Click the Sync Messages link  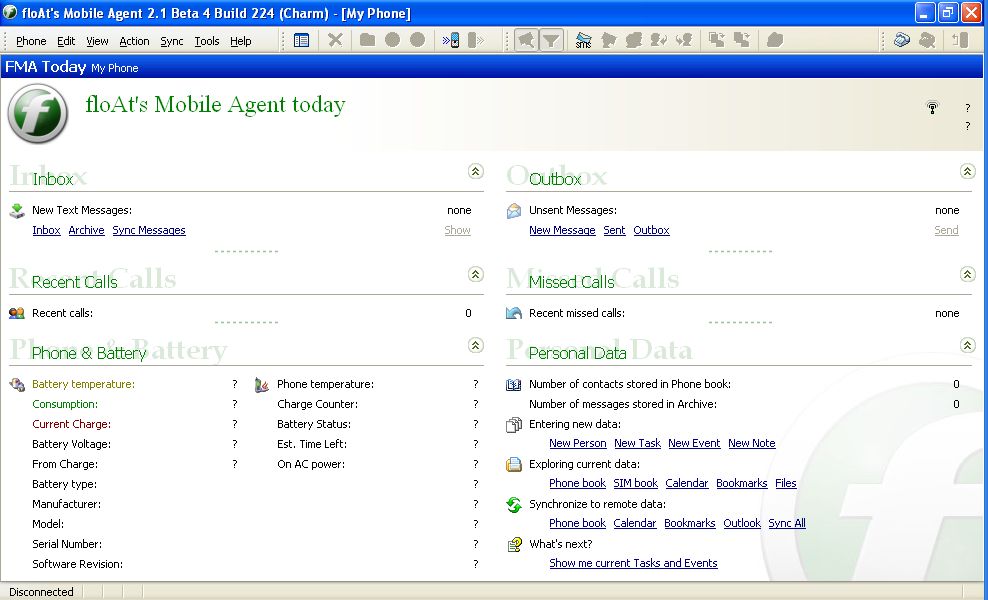coord(149,230)
